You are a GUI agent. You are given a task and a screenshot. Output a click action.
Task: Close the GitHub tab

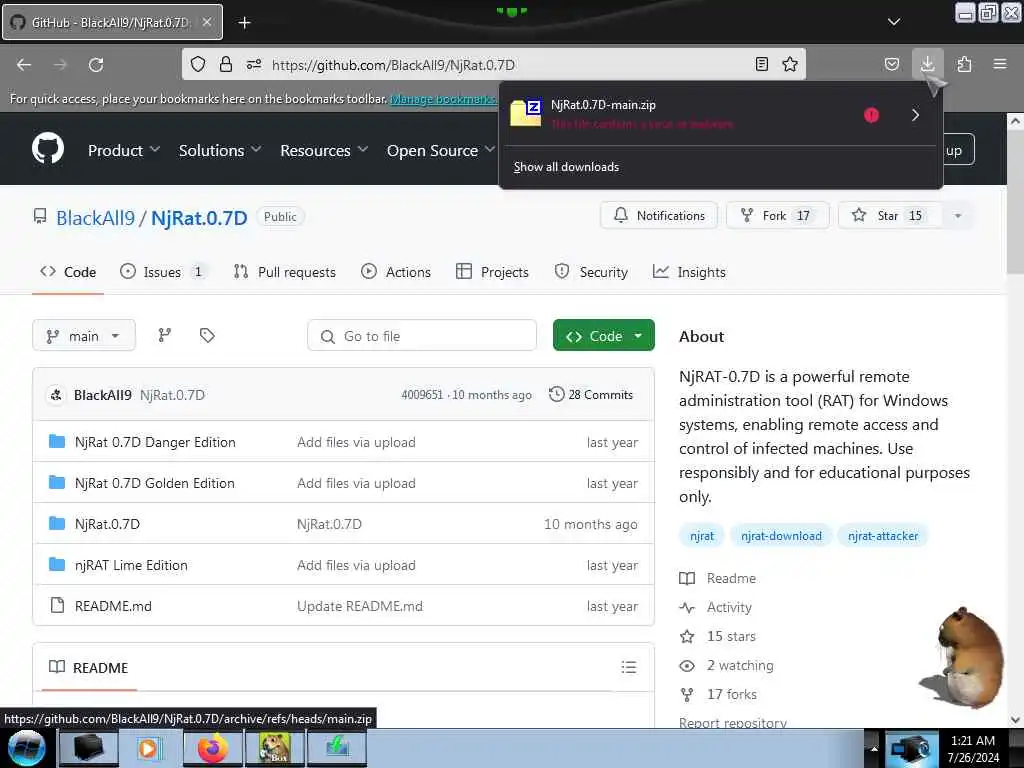(x=206, y=22)
